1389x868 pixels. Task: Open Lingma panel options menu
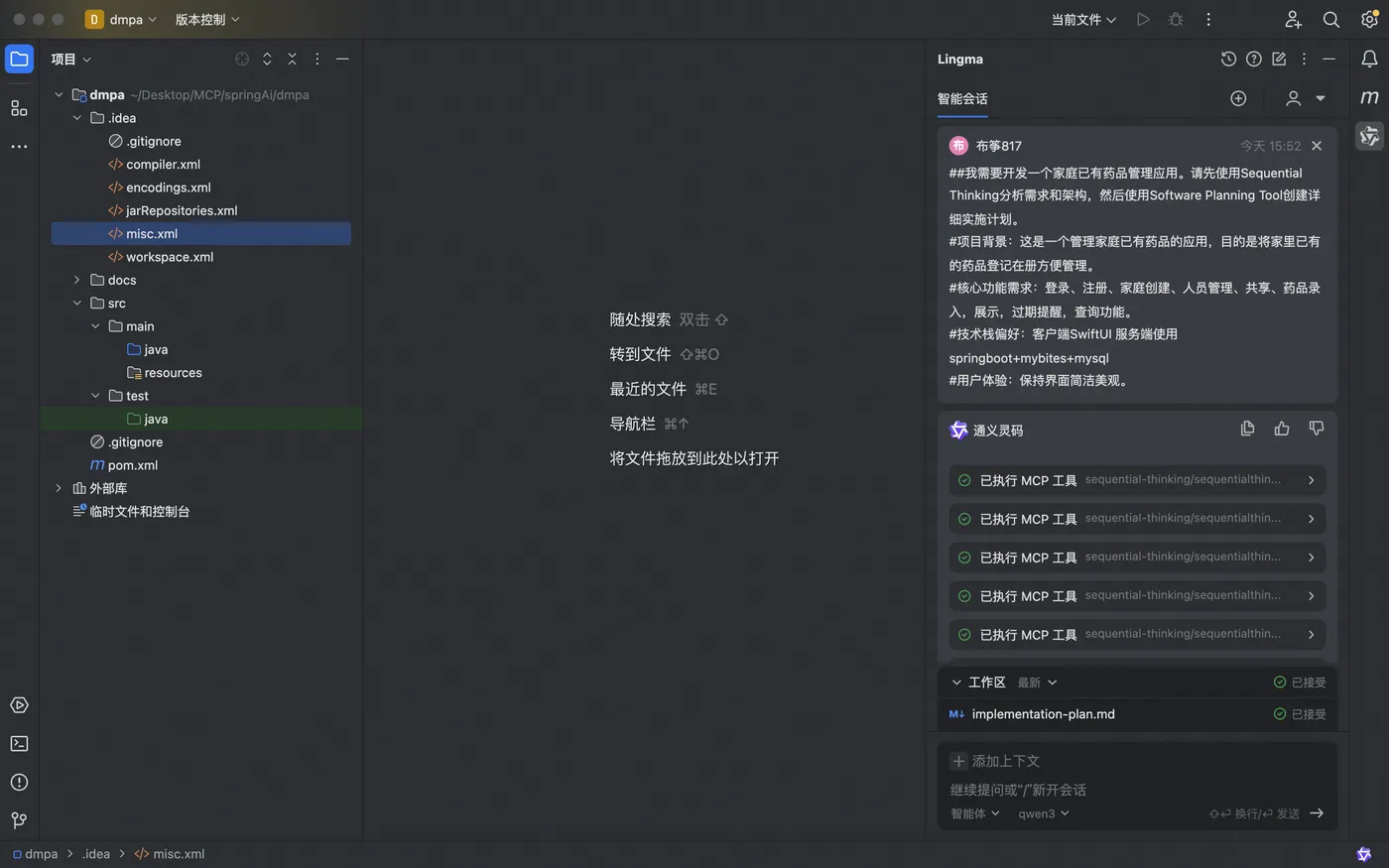1304,60
